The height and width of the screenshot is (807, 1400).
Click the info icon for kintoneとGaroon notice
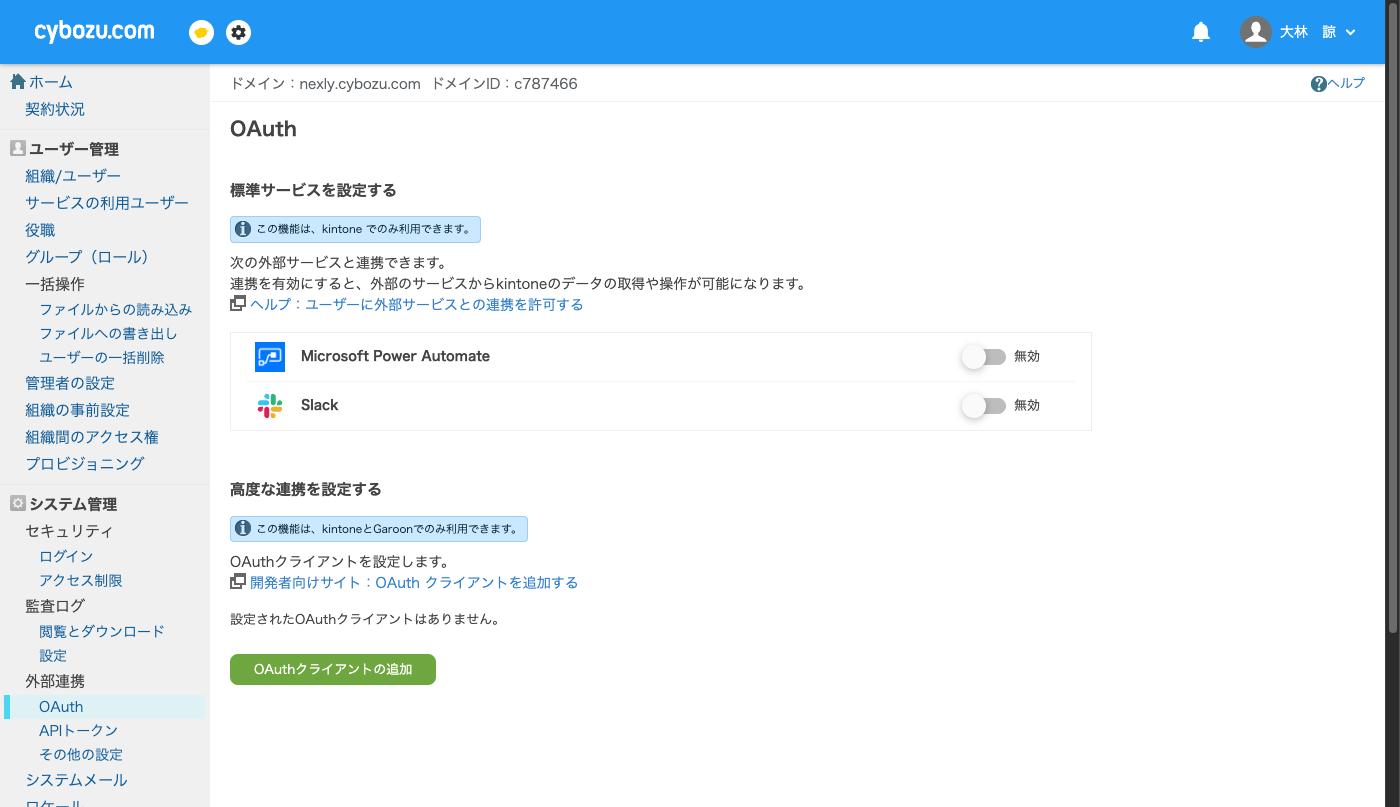pos(242,528)
